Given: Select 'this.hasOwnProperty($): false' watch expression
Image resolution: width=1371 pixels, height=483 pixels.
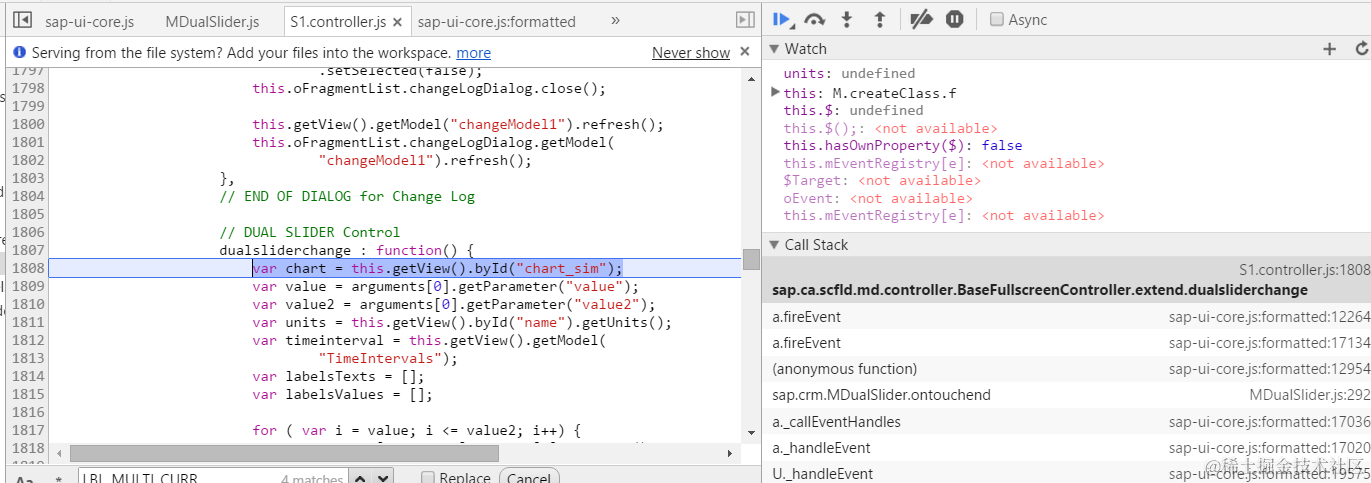Looking at the screenshot, I should point(903,145).
